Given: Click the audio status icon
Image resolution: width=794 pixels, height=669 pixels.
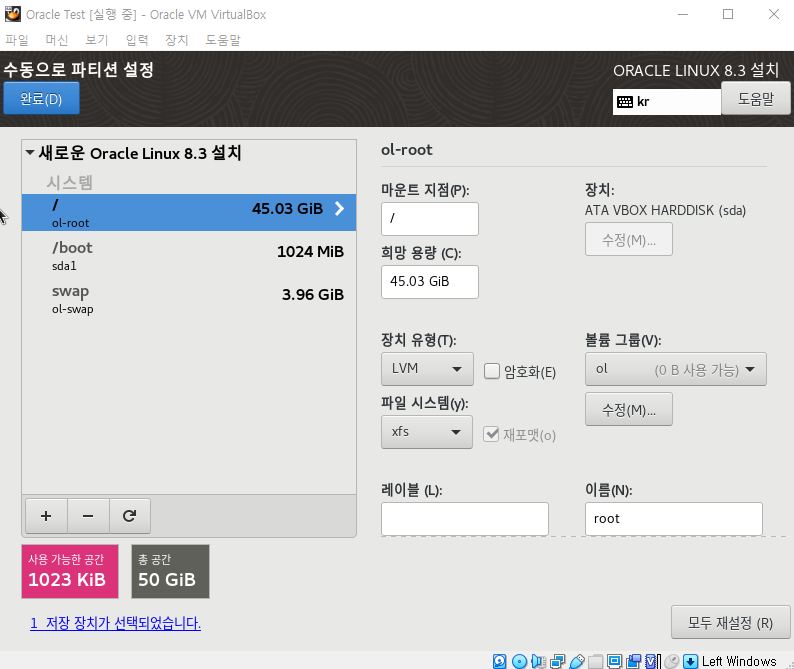Looking at the screenshot, I should (x=538, y=661).
